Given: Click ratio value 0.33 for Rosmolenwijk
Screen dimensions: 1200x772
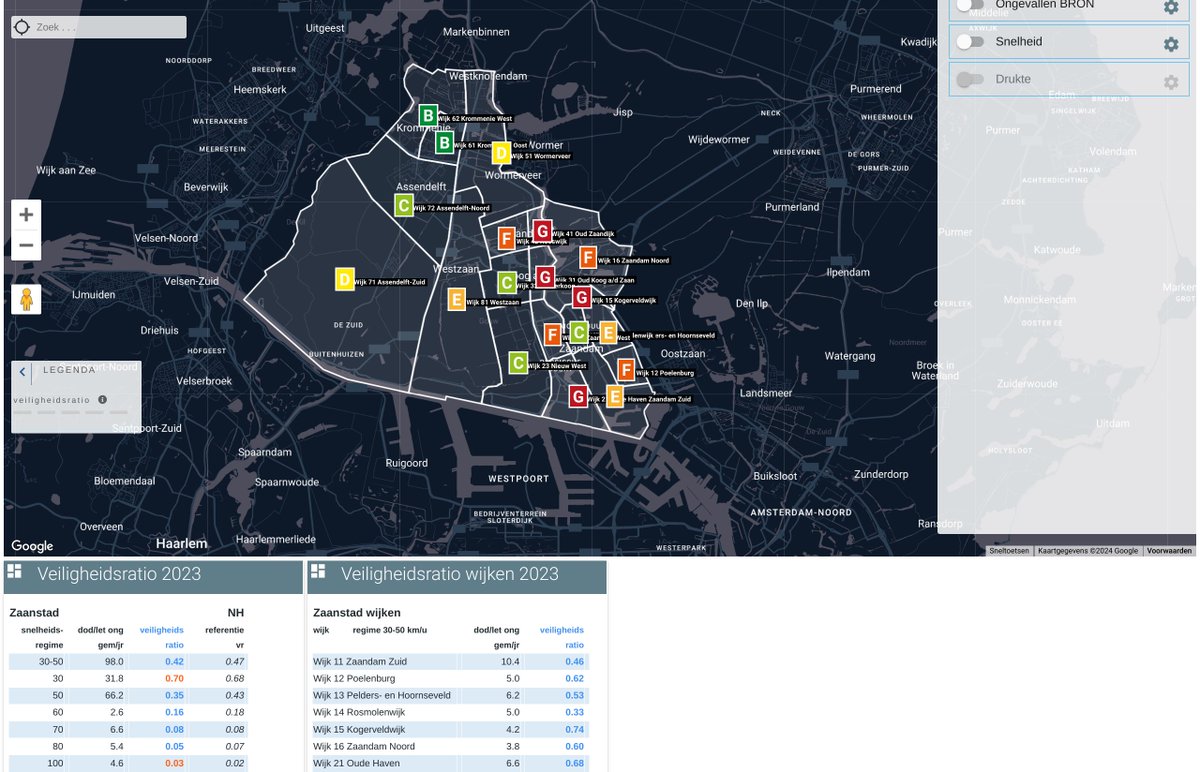Looking at the screenshot, I should click(x=574, y=713).
